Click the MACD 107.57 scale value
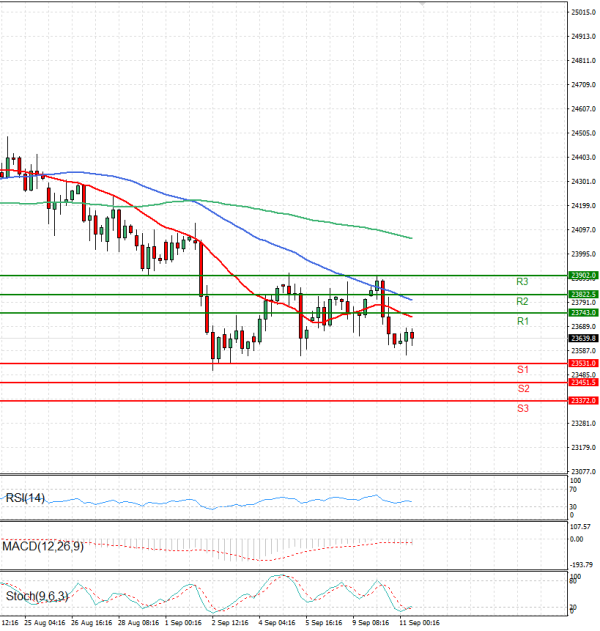The image size is (600, 631). tap(581, 527)
